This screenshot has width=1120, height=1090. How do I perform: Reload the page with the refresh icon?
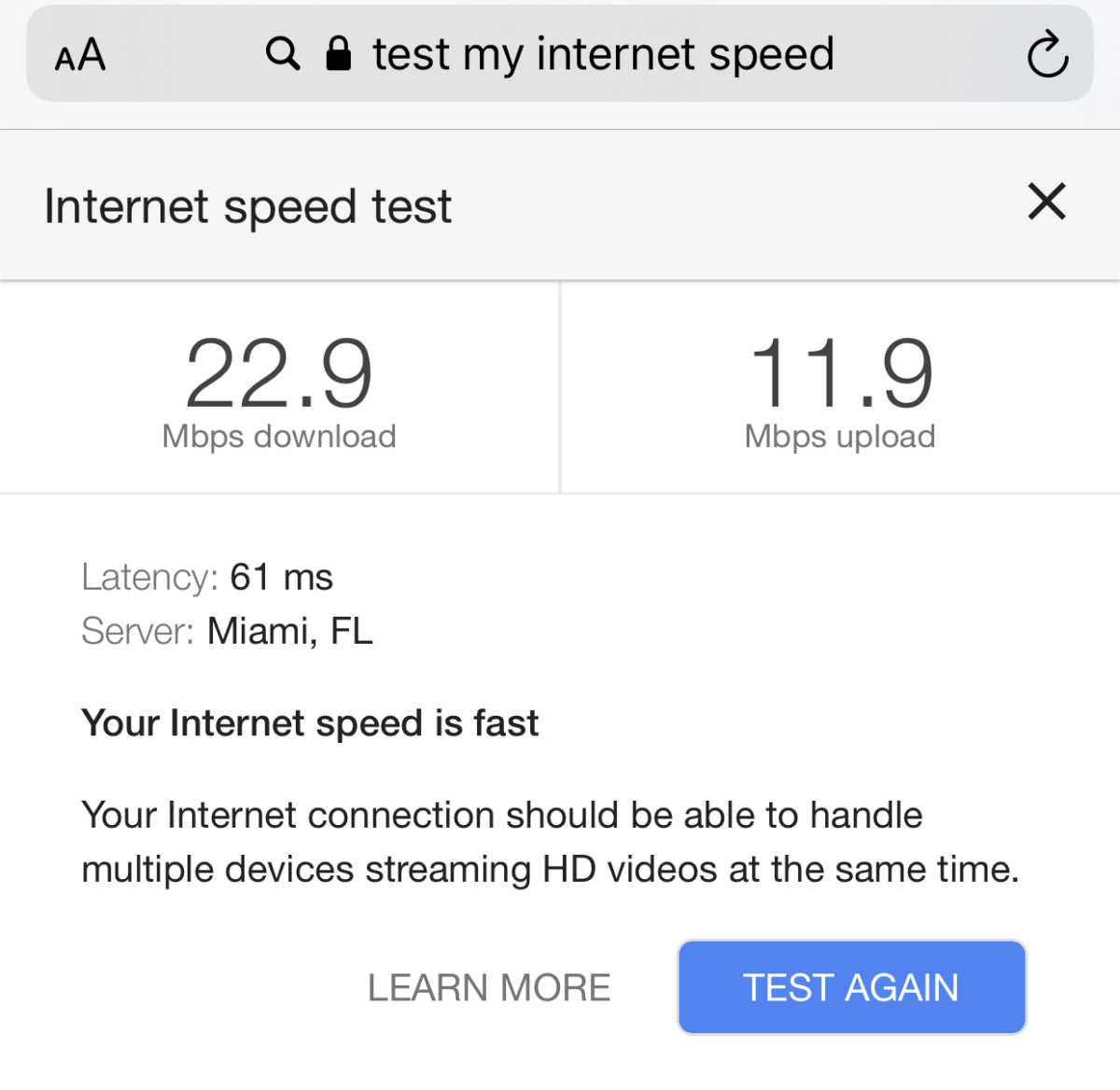[1047, 55]
